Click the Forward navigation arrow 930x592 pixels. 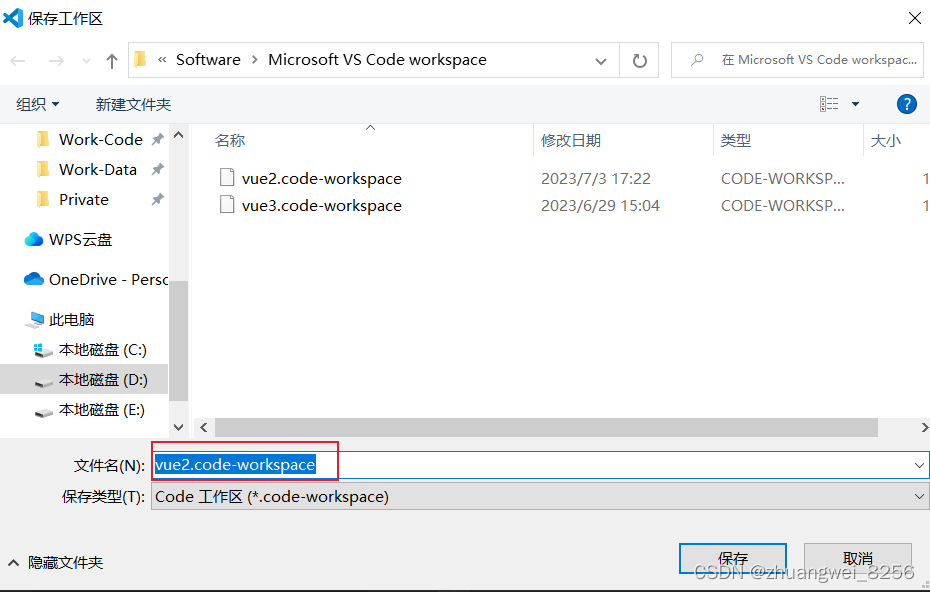56,61
